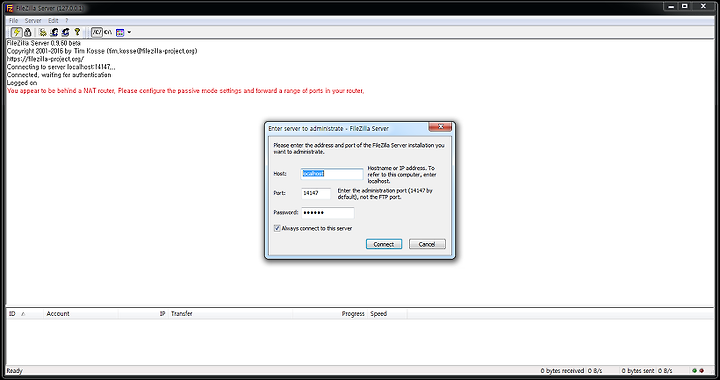Click '0 bytes received' in status bar
Viewport: 720px width, 380px height.
(562, 371)
